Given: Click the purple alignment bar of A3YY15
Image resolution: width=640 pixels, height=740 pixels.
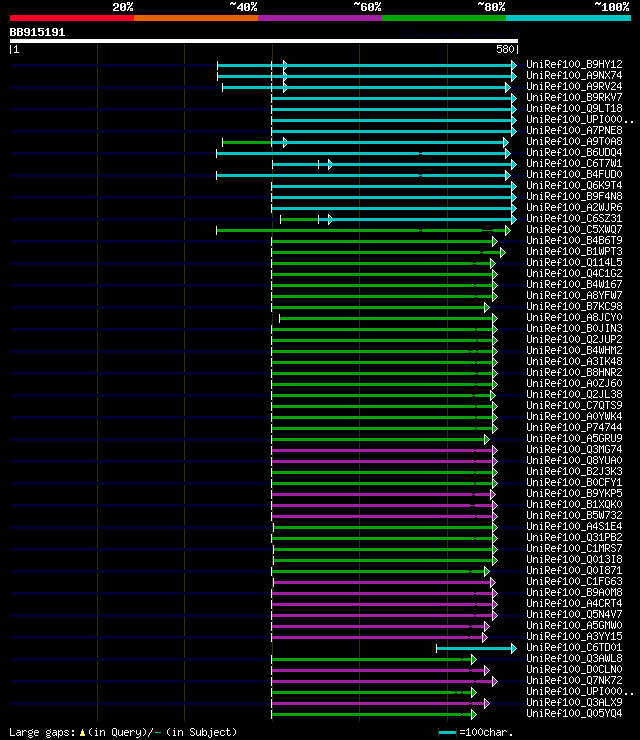Looking at the screenshot, I should (379, 638).
